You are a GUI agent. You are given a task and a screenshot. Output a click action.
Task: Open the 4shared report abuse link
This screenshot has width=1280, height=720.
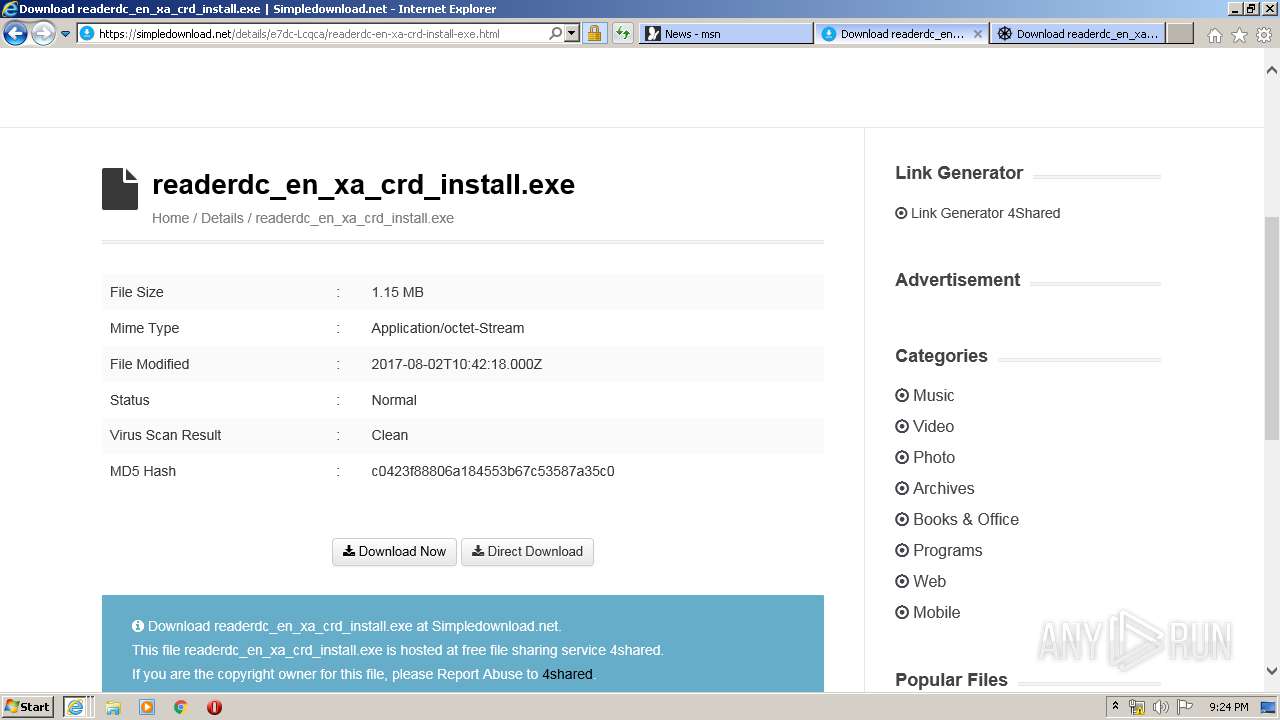tap(567, 674)
